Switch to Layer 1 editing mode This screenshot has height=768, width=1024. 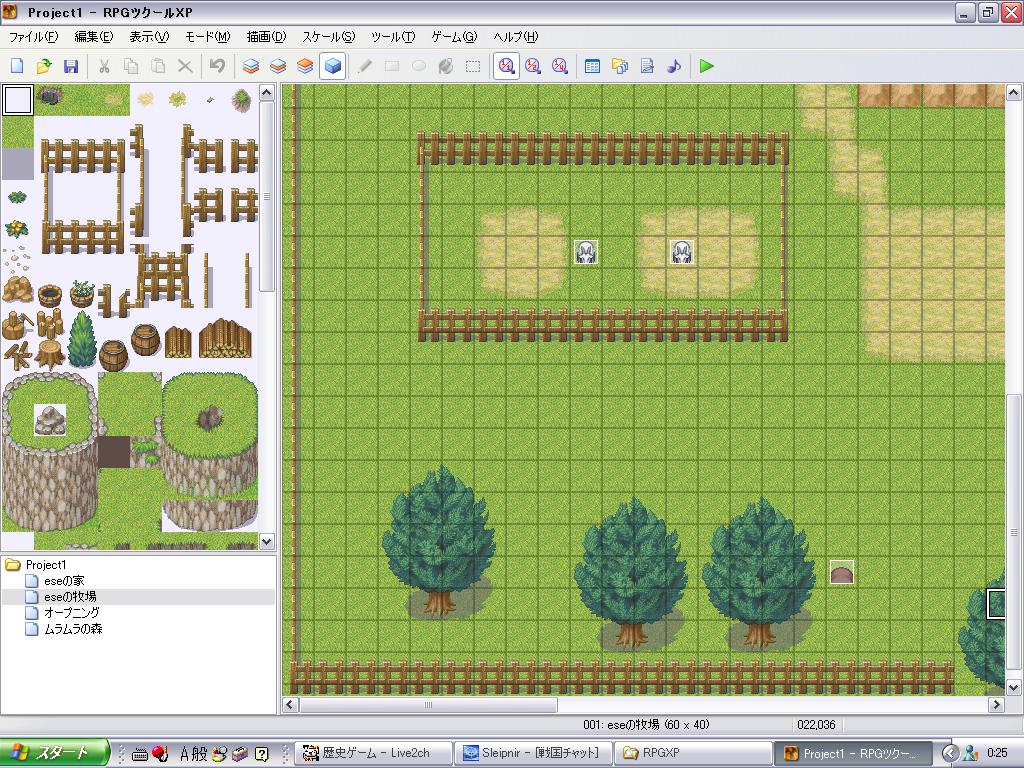click(x=251, y=66)
